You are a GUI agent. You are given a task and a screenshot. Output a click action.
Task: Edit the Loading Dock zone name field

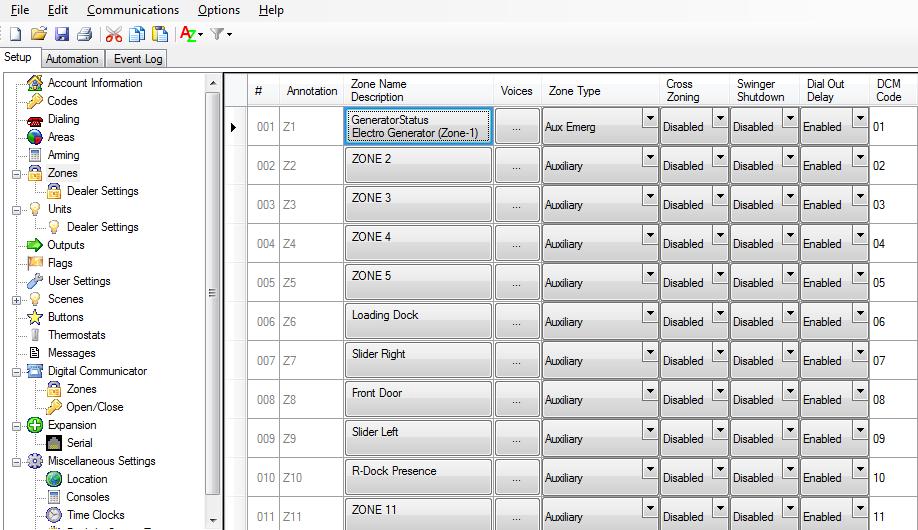(x=418, y=321)
